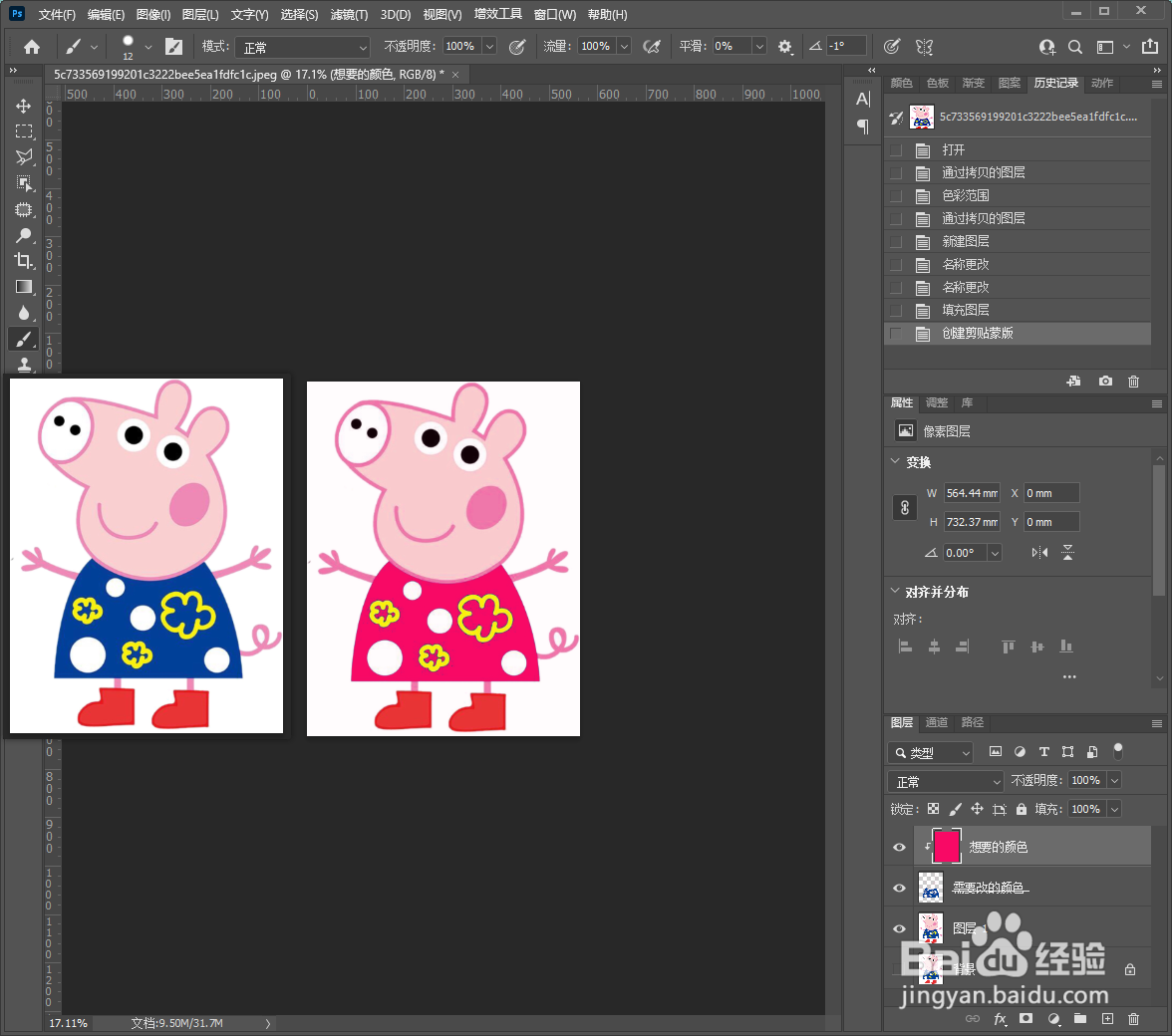Toggle pressure for opacity icon

(x=516, y=47)
